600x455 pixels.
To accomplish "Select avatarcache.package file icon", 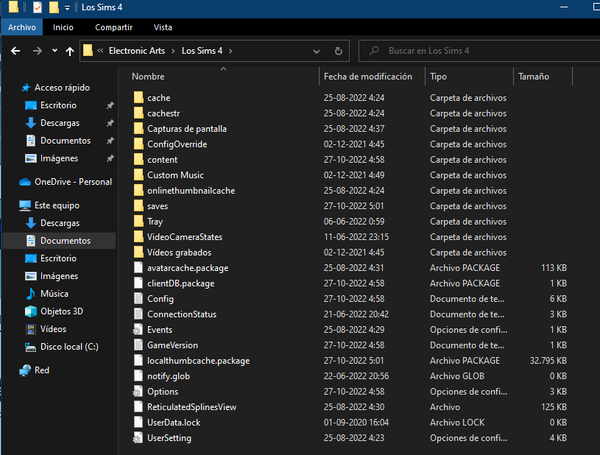I will click(139, 268).
